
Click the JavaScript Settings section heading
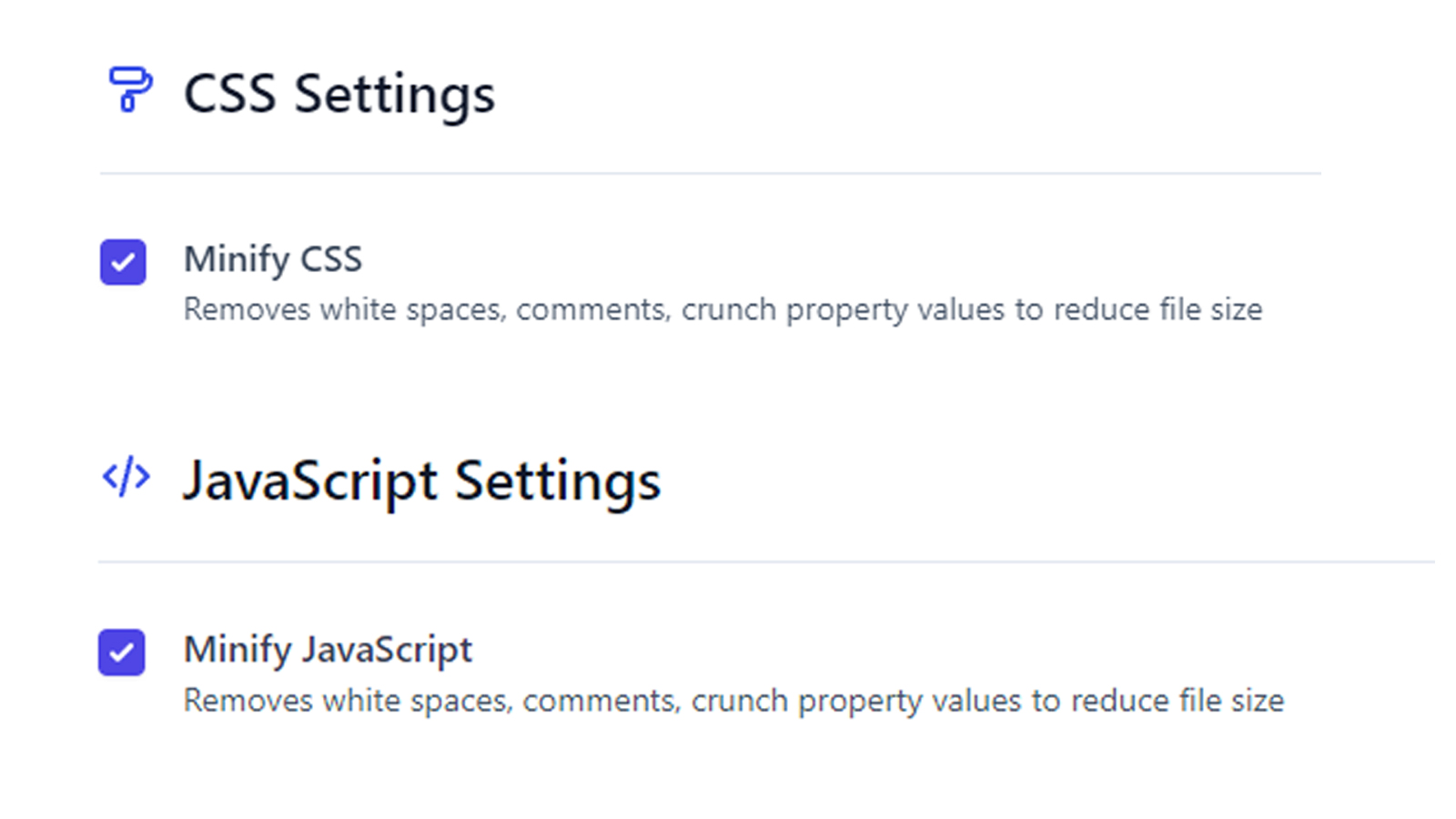pos(421,481)
